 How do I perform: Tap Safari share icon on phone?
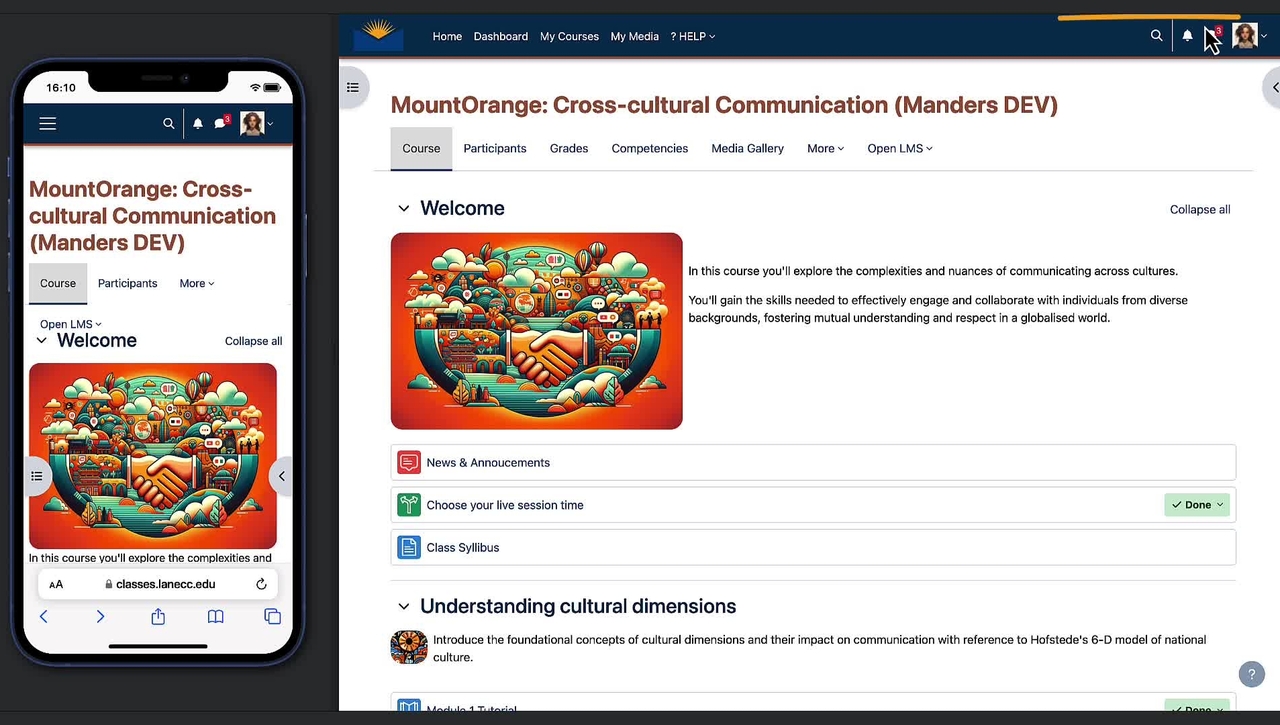[158, 616]
